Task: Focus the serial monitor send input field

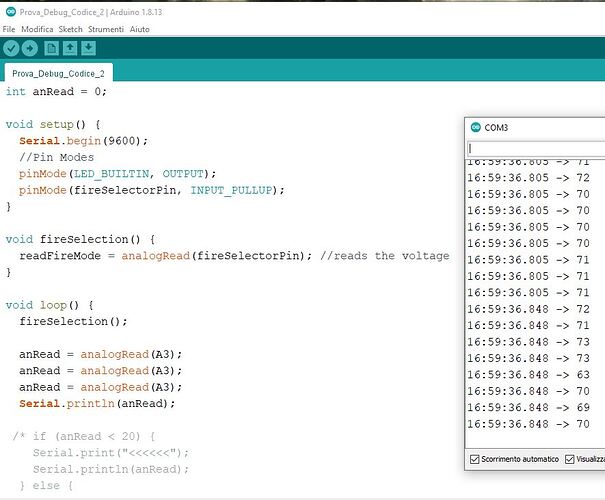Action: [536, 149]
